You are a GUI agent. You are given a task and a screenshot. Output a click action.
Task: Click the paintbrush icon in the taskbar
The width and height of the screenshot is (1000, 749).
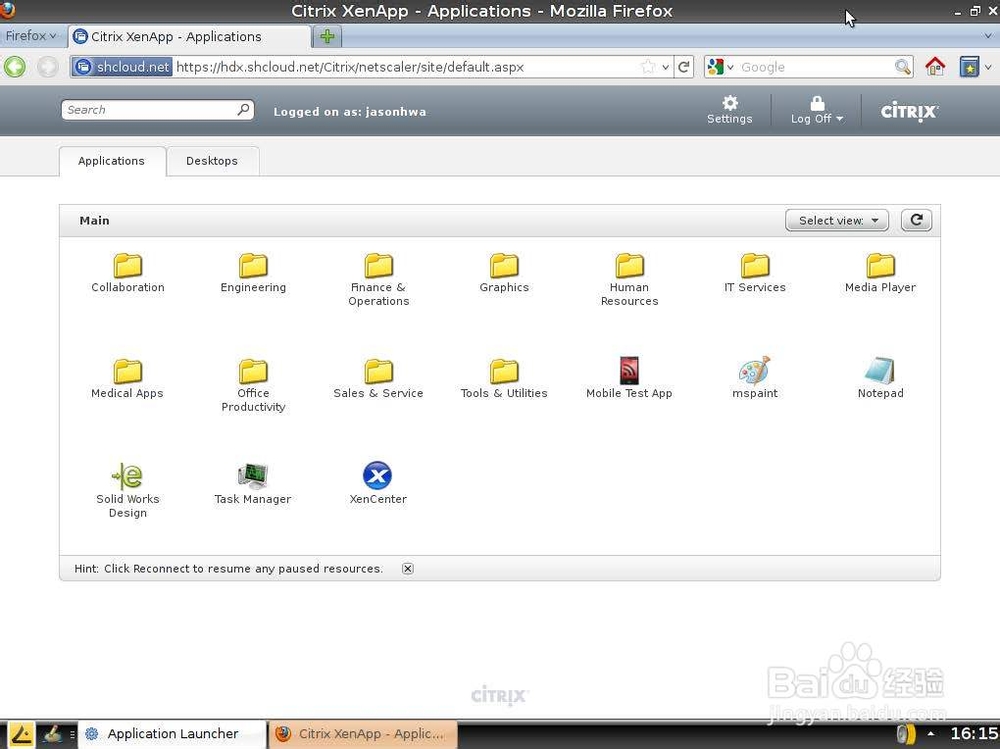pos(53,734)
